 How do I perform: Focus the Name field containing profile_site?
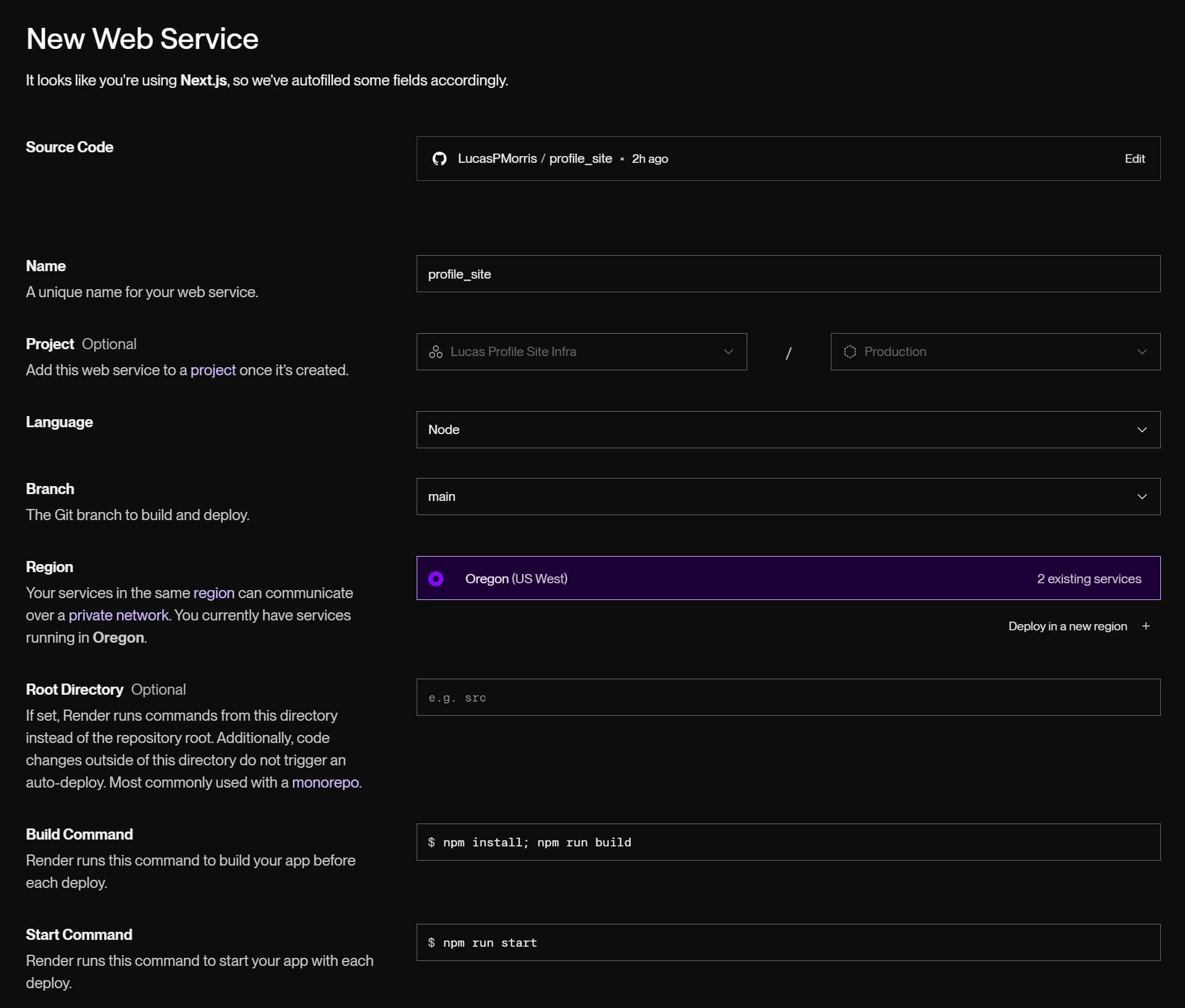click(x=788, y=274)
